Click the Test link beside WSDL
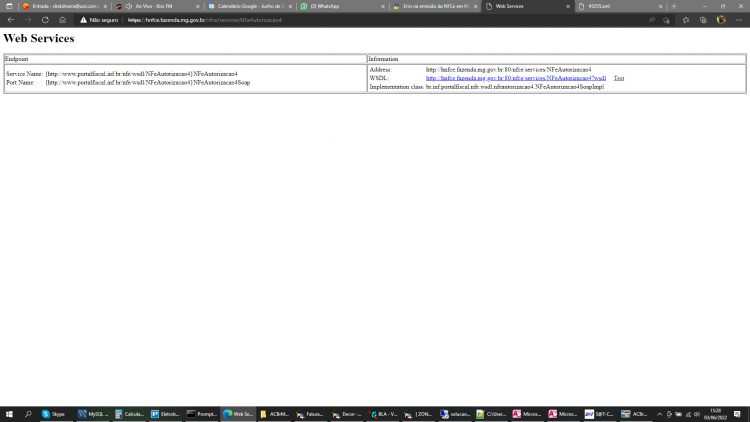 click(x=618, y=78)
